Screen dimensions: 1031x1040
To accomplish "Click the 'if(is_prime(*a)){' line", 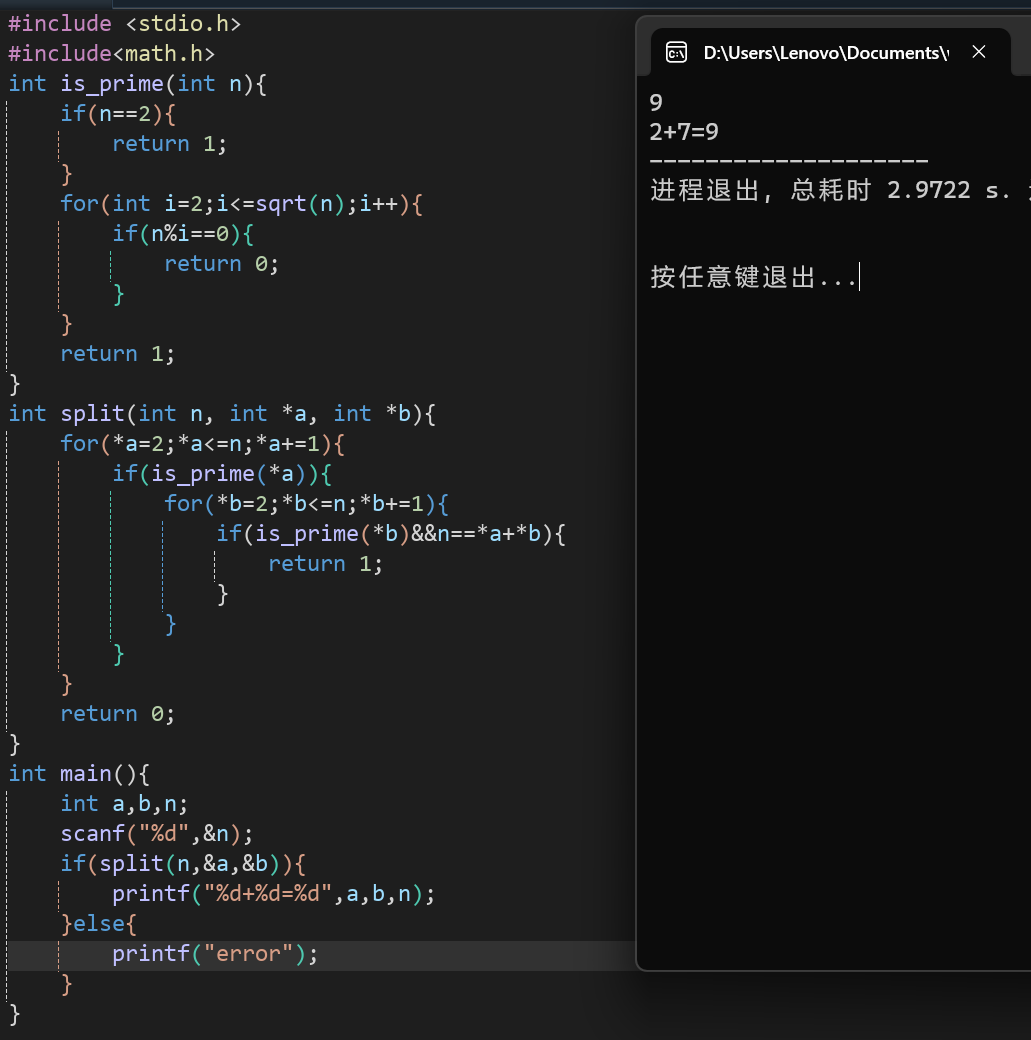I will pyautogui.click(x=222, y=474).
